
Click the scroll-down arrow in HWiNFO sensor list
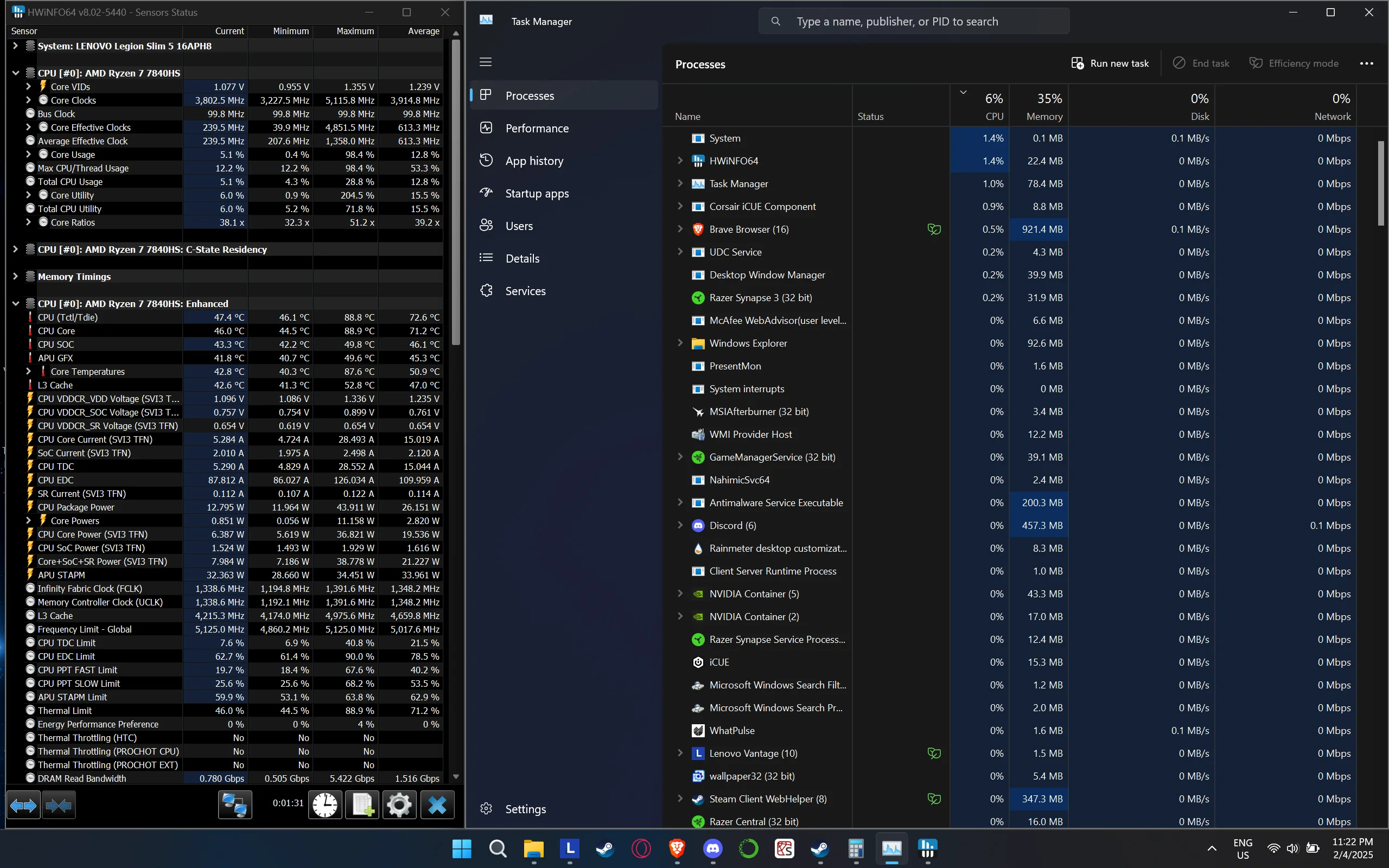(456, 776)
